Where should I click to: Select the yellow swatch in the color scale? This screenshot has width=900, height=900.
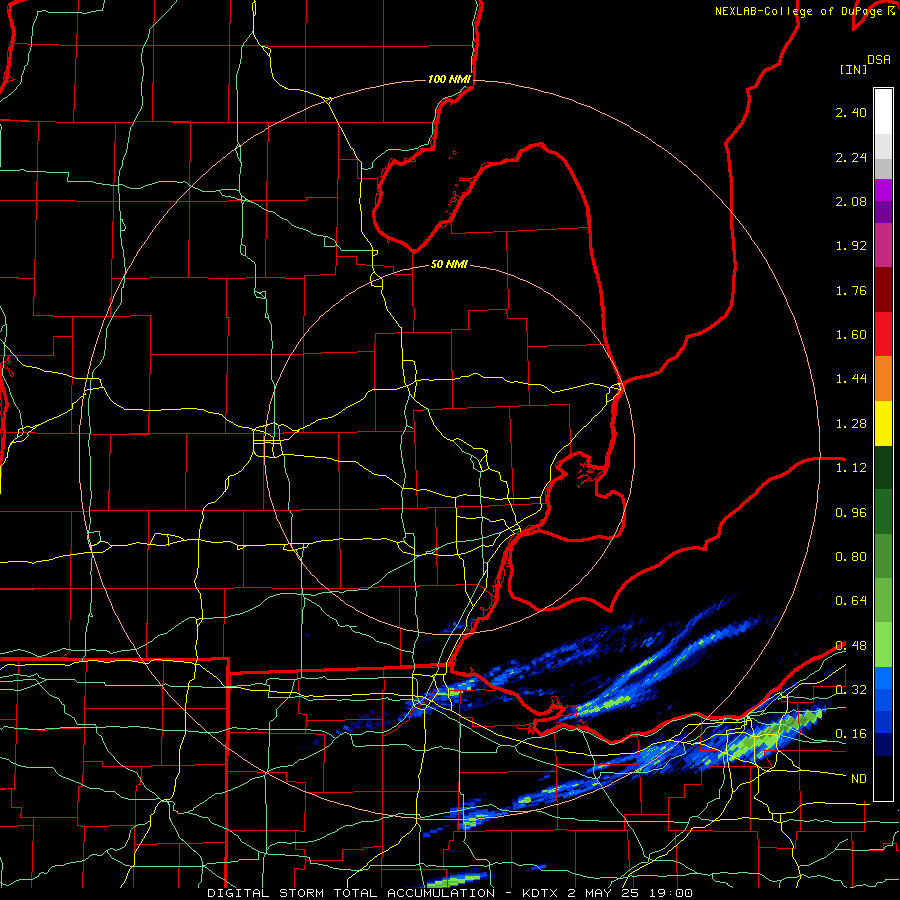tap(883, 424)
